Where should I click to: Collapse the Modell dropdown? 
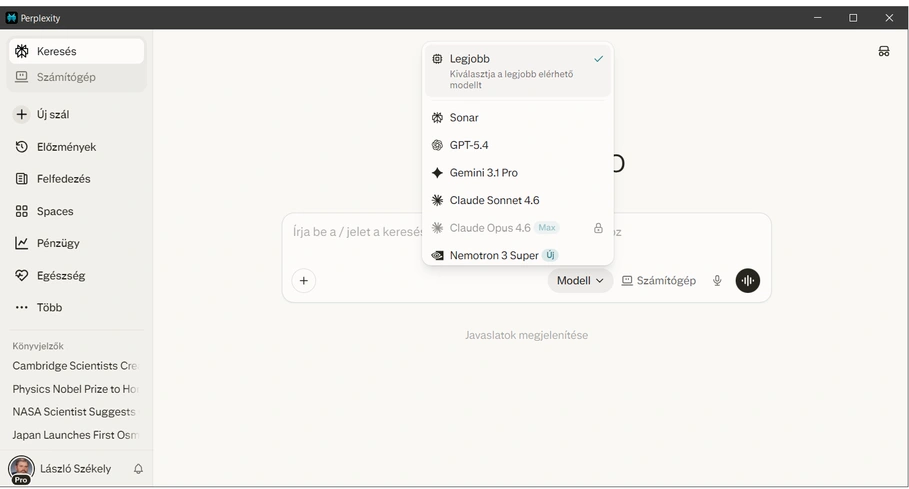580,280
